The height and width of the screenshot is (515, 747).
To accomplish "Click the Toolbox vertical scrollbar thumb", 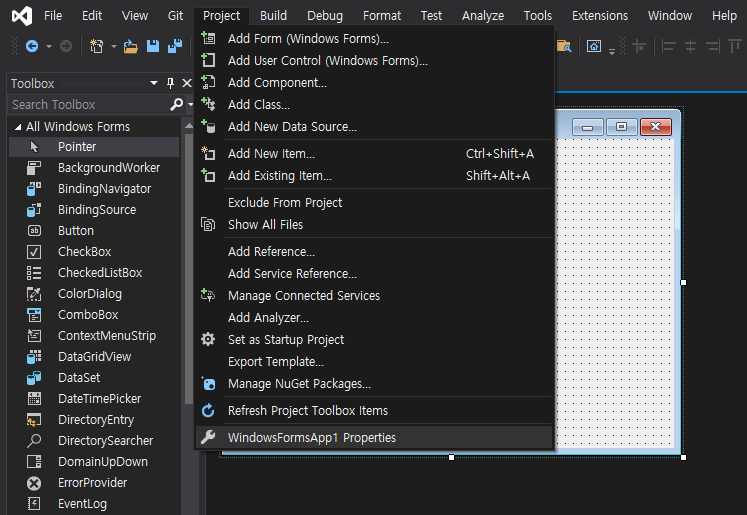I will [189, 269].
